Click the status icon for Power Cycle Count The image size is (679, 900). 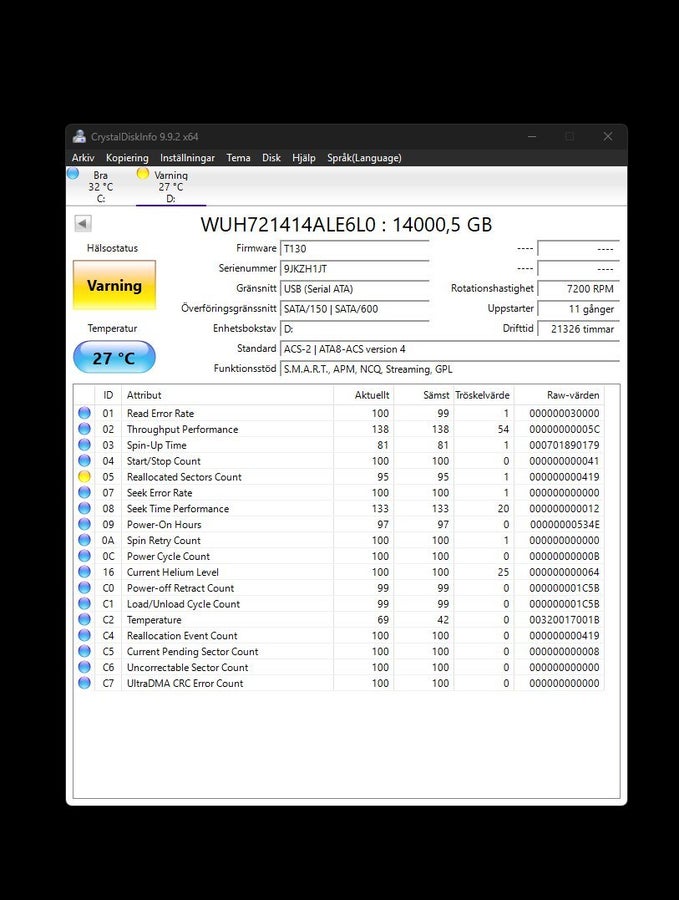(84, 556)
